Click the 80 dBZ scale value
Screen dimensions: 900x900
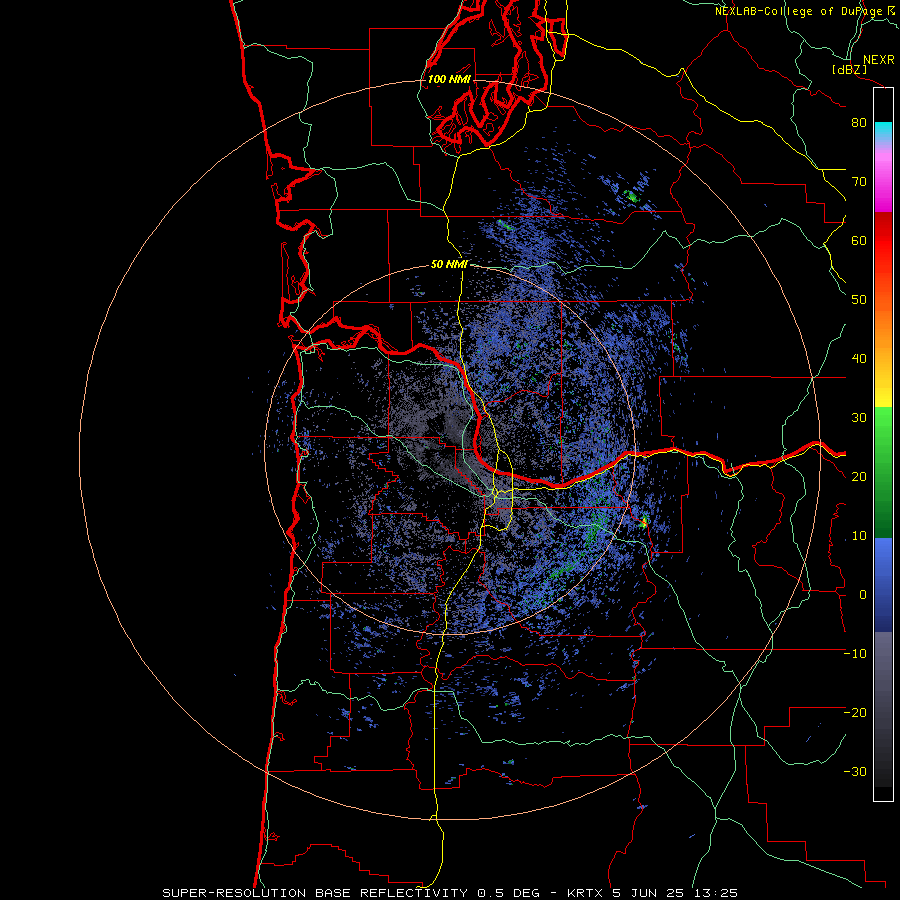point(859,123)
